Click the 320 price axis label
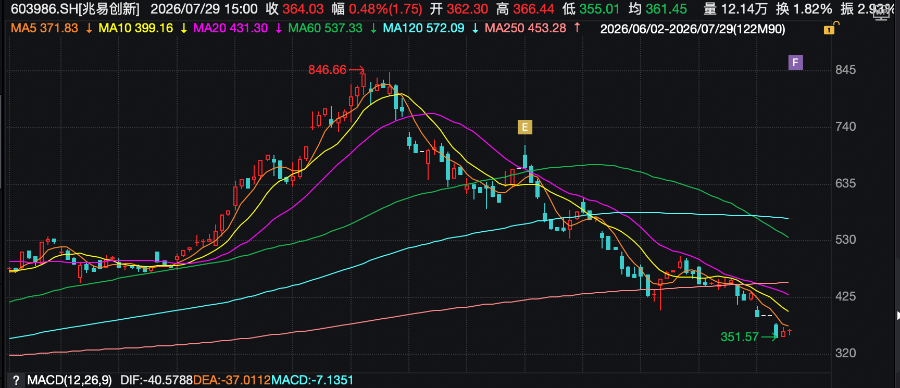Screen dimensions: 900x388 click(x=847, y=353)
